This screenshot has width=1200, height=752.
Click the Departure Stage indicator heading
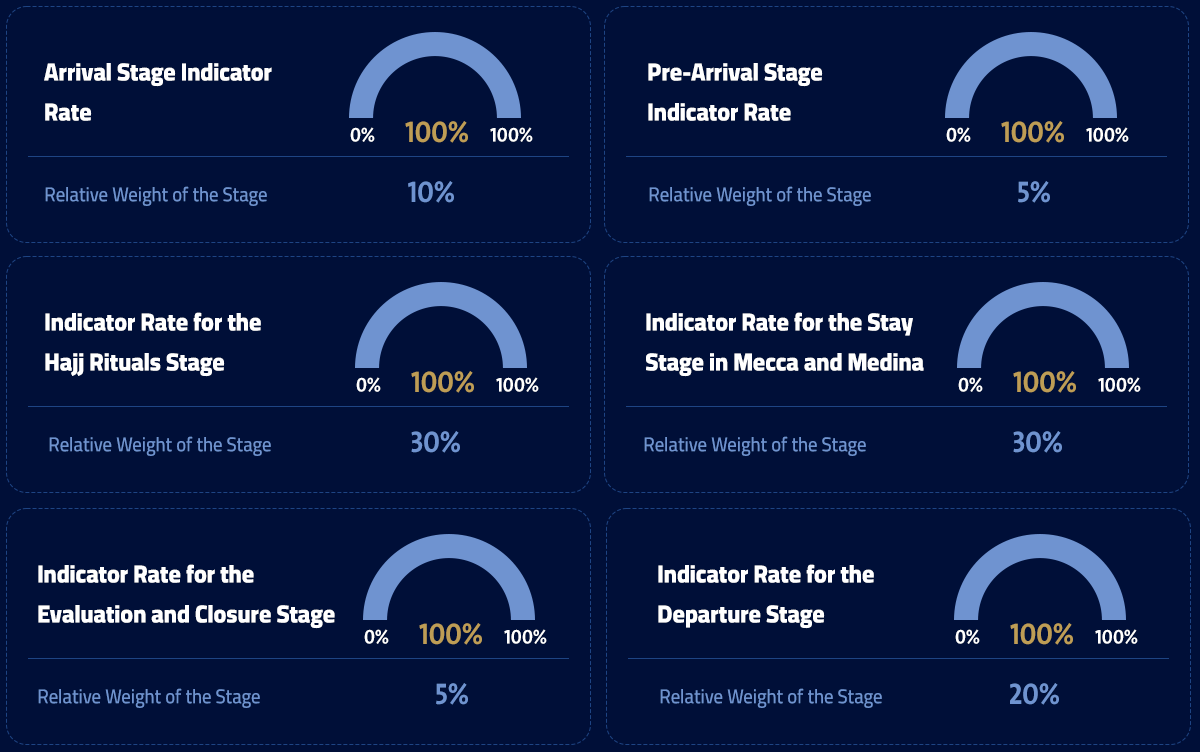(x=765, y=594)
